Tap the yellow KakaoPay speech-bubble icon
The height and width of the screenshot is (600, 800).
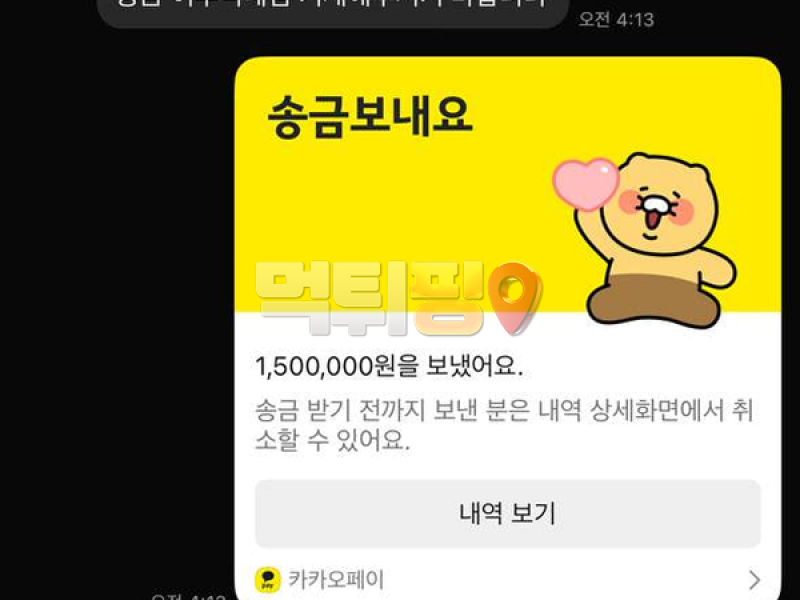[267, 580]
